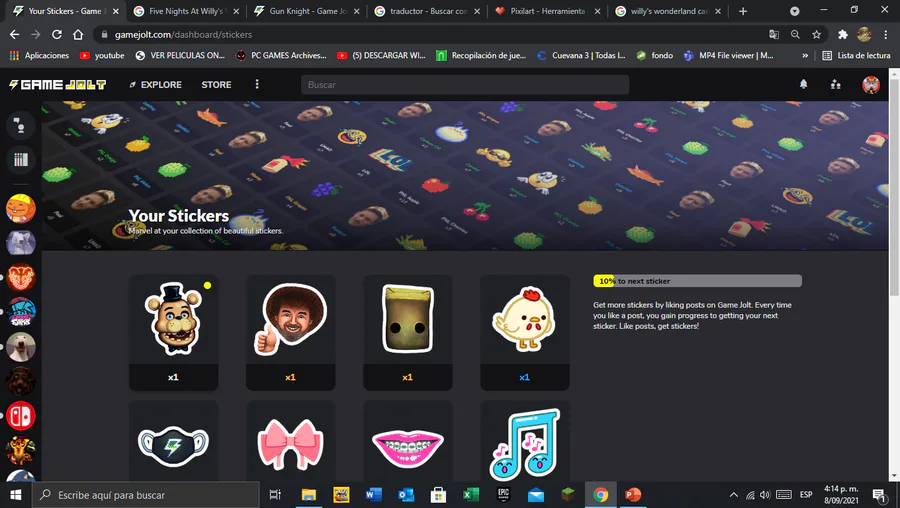Viewport: 900px width, 508px height.
Task: Open the youtube bookmark
Action: (102, 55)
